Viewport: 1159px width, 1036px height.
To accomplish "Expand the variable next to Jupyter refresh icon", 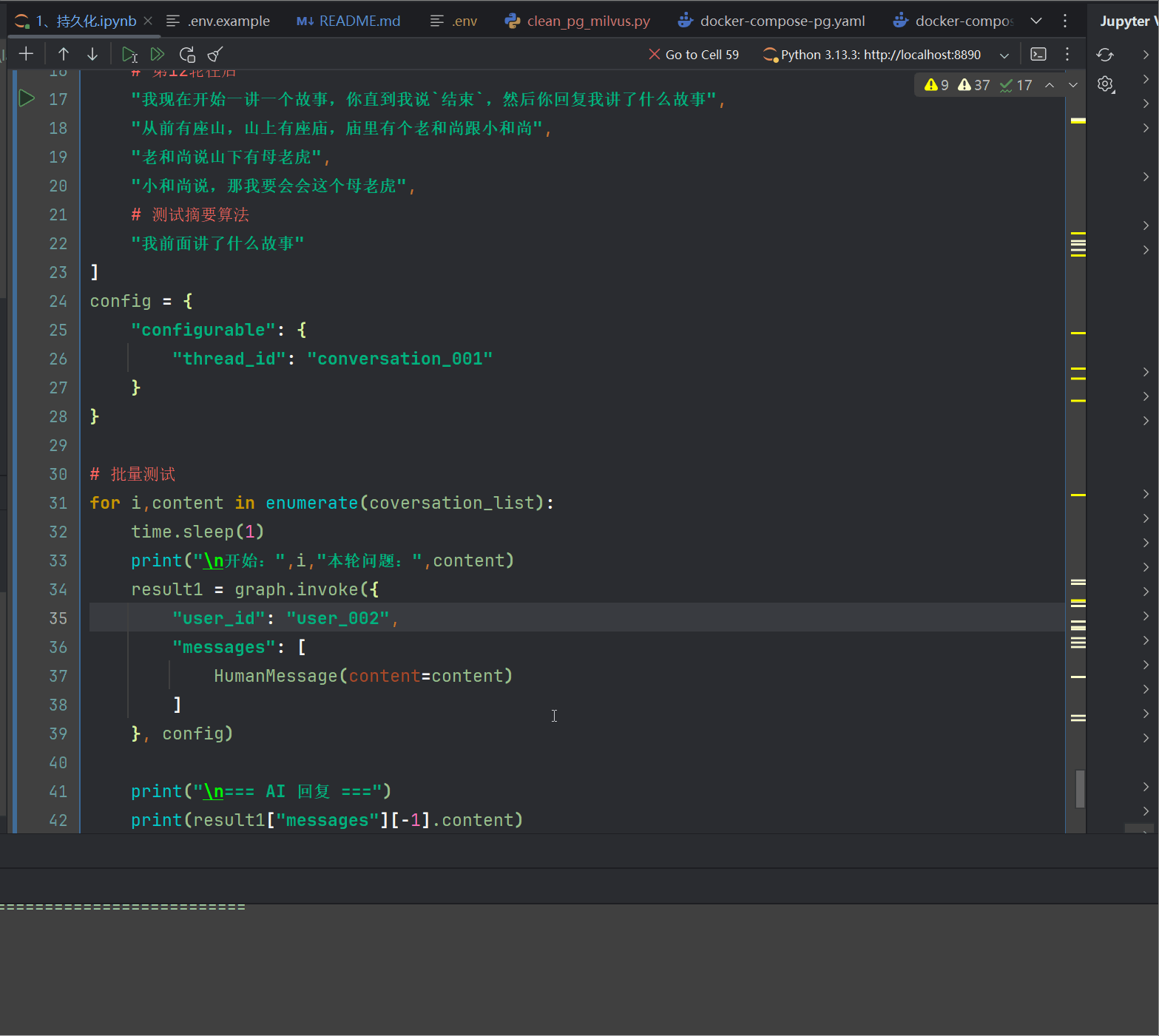I will click(1146, 55).
